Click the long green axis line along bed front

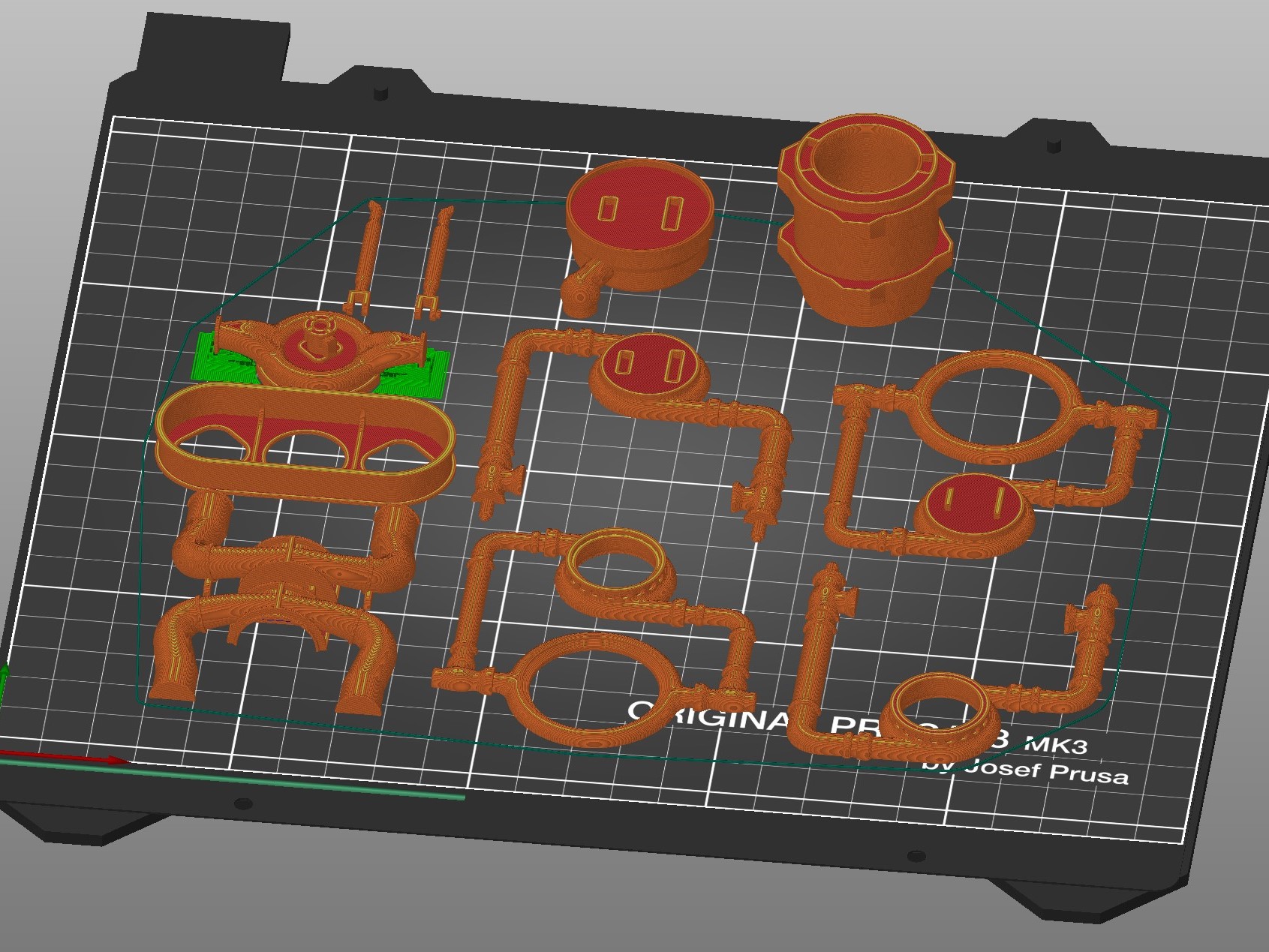point(300,784)
